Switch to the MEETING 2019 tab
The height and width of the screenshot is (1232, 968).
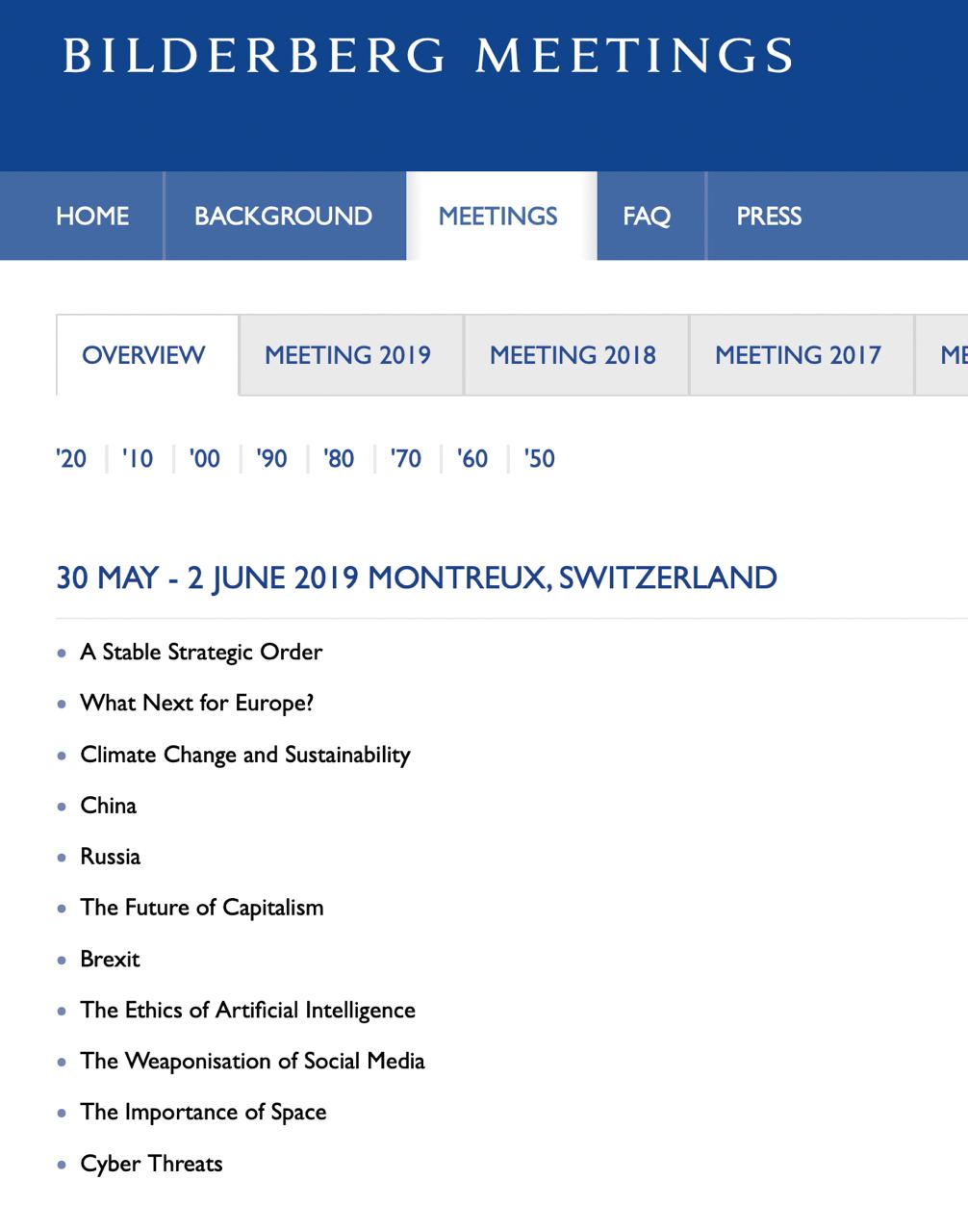pos(348,355)
